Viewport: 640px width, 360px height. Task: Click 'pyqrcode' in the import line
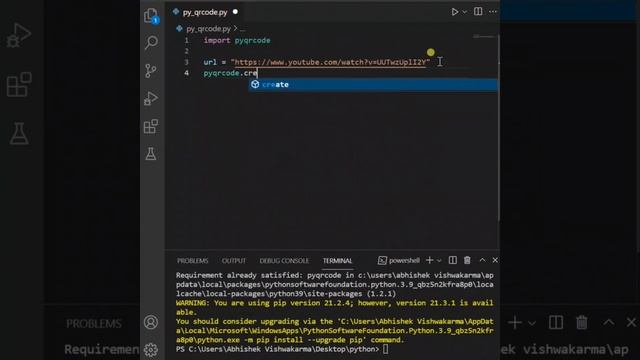pos(252,40)
